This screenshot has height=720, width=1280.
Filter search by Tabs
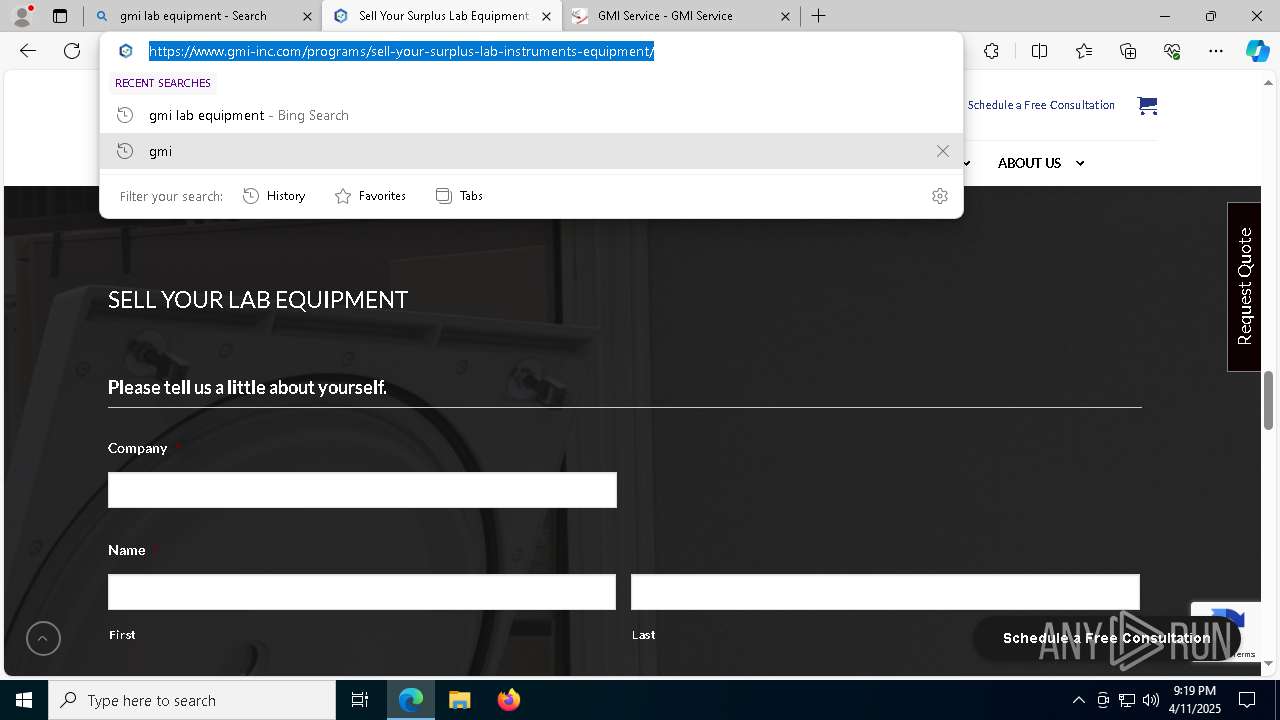[x=459, y=196]
